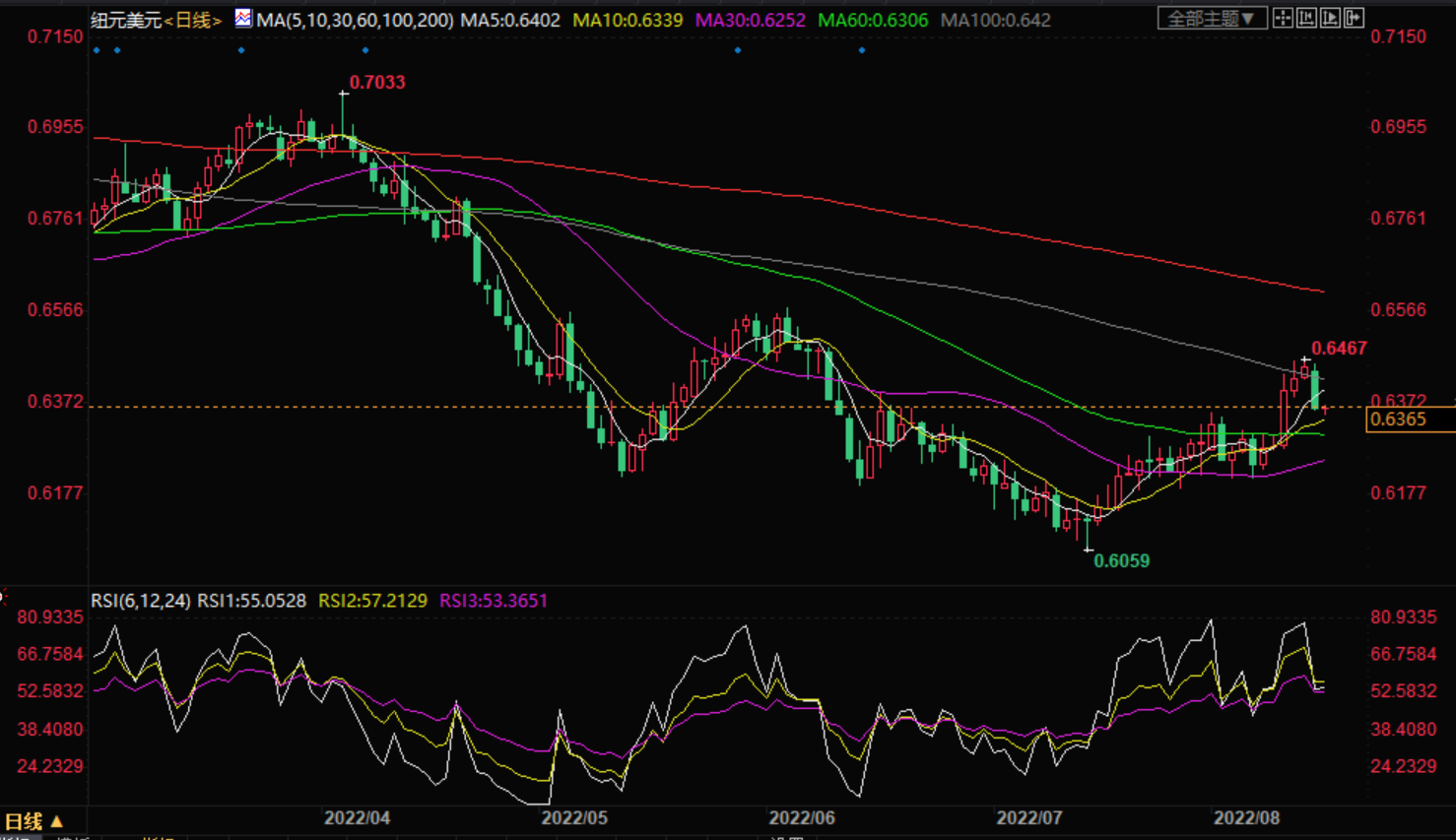Click the crosshair cursor icon in top toolbar
The image size is (1456, 840).
(1283, 18)
